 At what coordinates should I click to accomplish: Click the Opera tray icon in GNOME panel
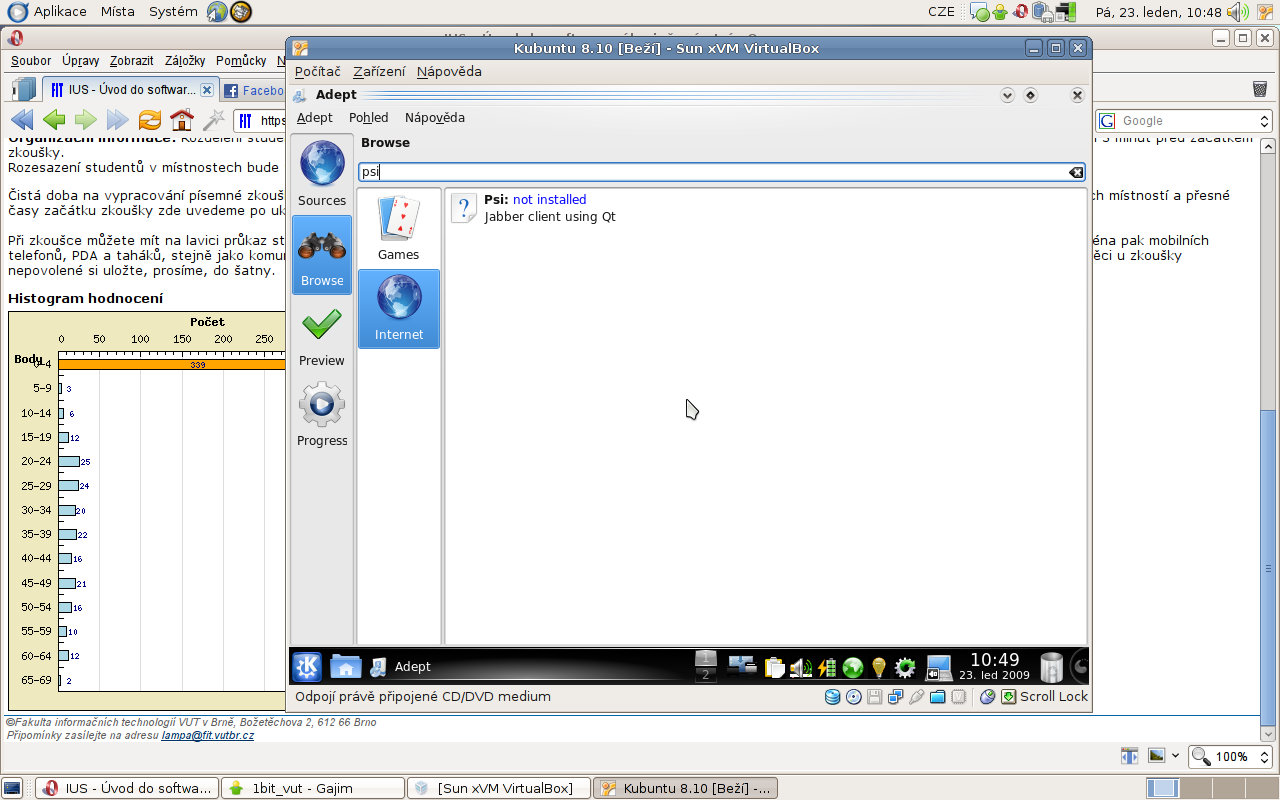pos(1020,12)
